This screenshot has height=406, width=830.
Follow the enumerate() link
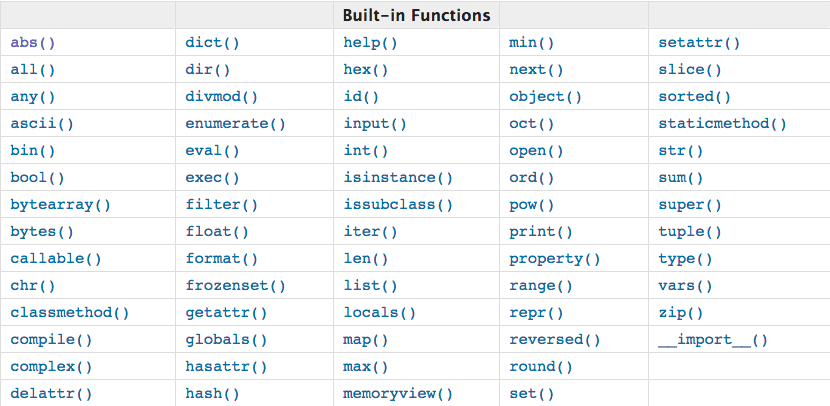click(235, 124)
